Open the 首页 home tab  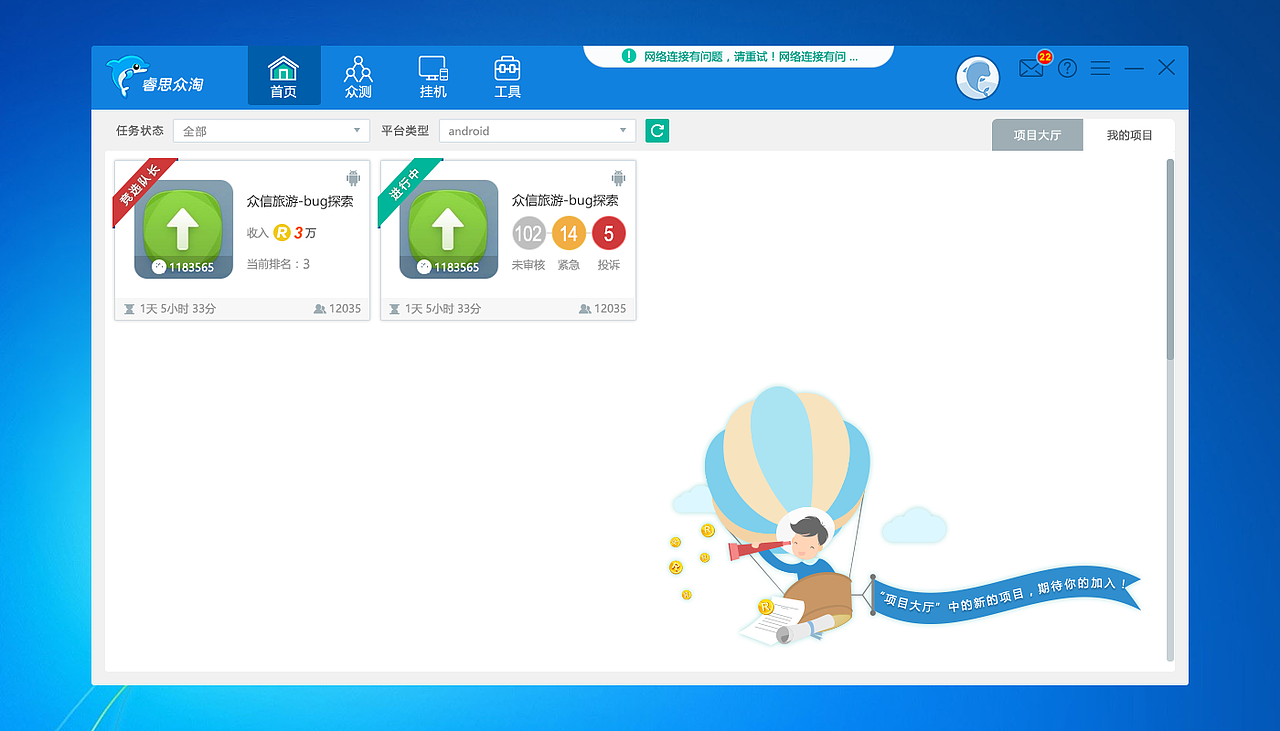click(x=284, y=76)
